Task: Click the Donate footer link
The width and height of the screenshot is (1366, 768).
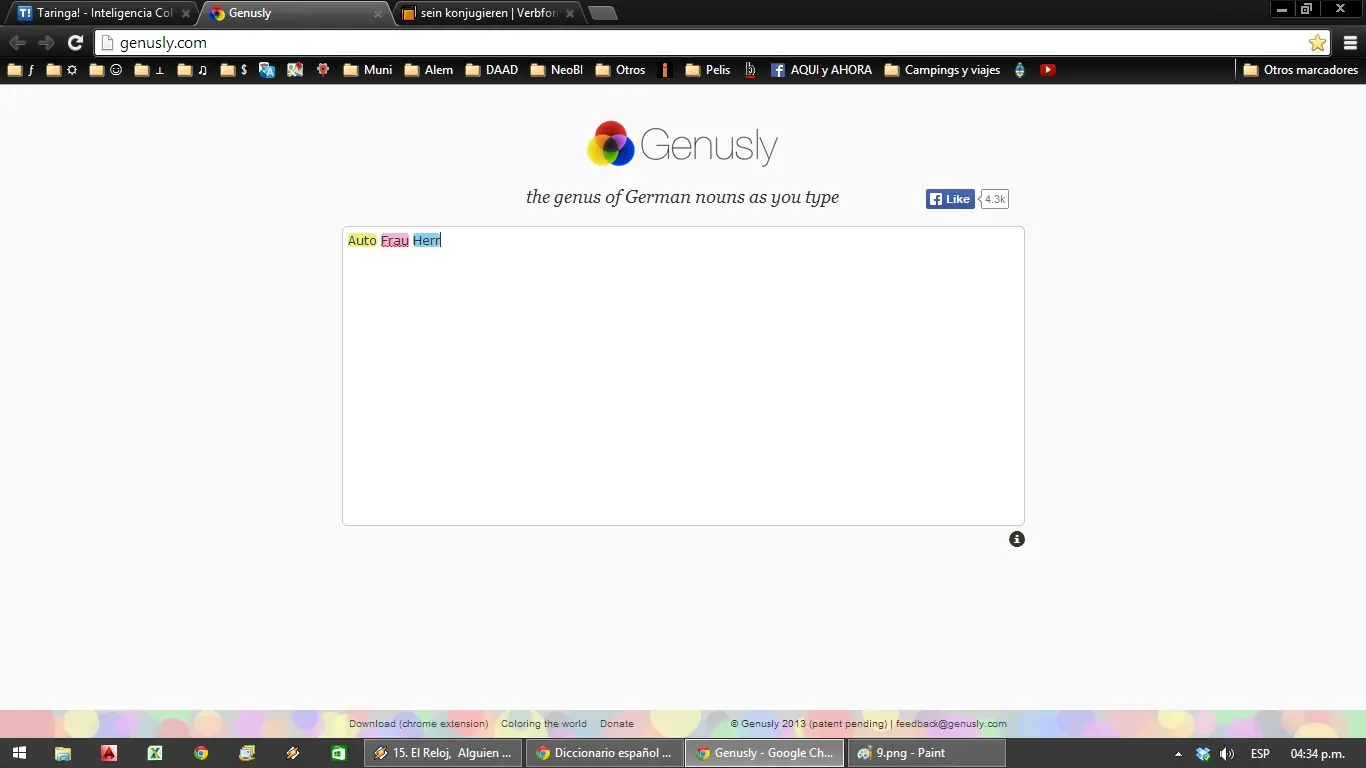Action: pyautogui.click(x=617, y=724)
